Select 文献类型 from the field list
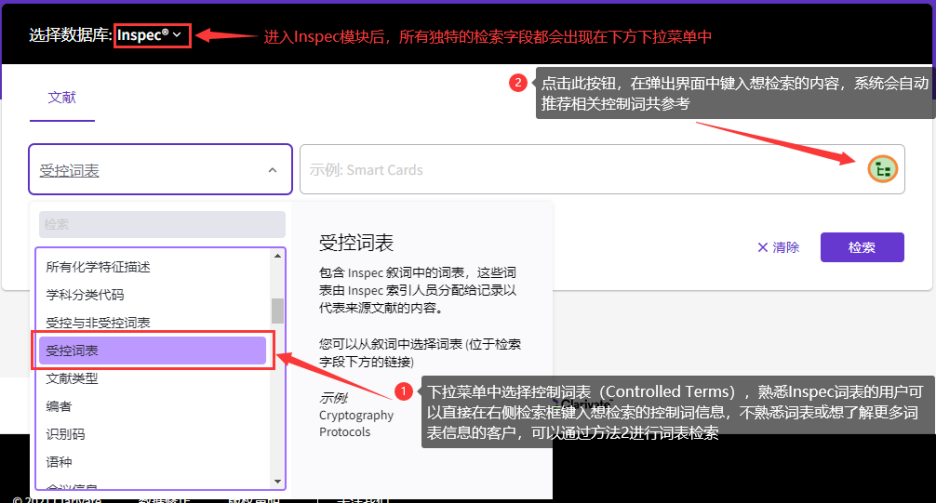This screenshot has width=936, height=504. (x=72, y=378)
